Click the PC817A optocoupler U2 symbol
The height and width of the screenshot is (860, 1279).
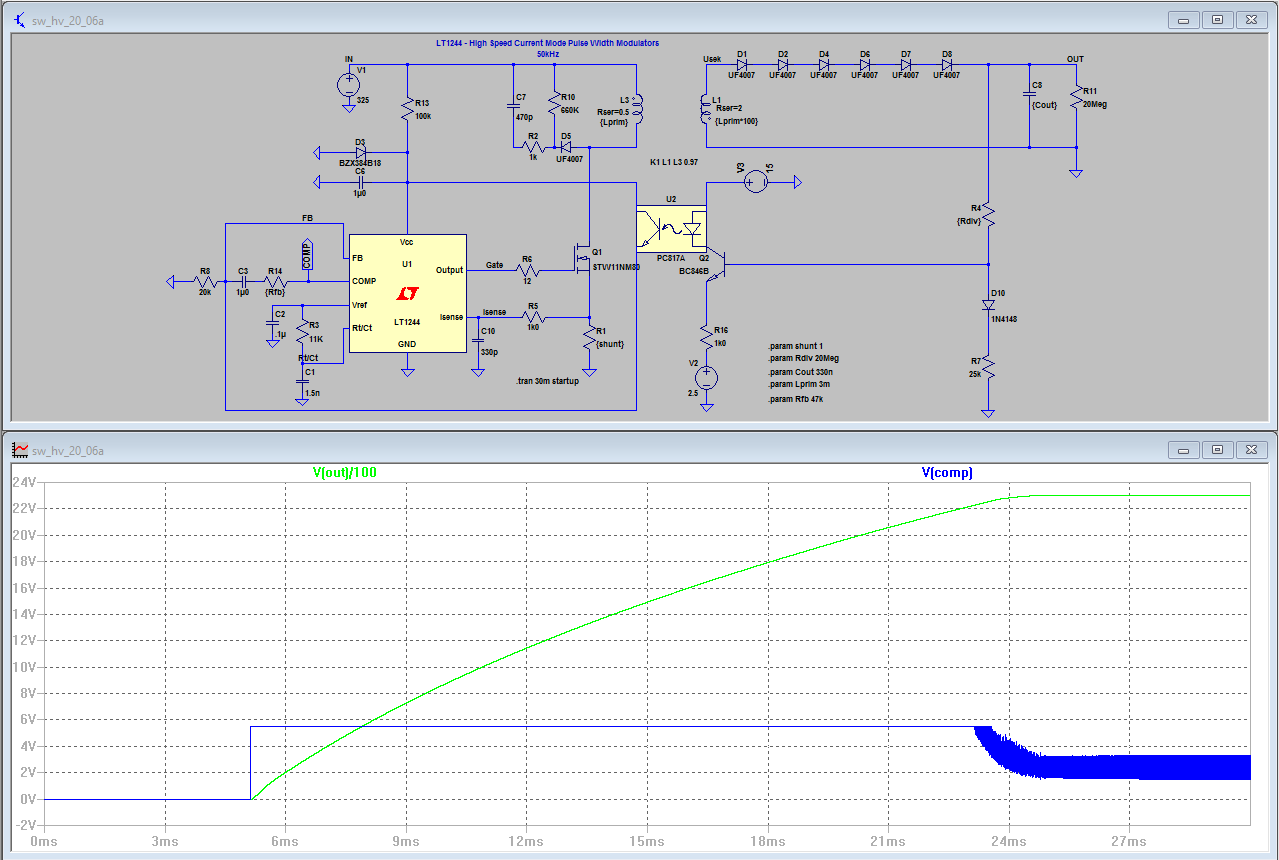[672, 227]
